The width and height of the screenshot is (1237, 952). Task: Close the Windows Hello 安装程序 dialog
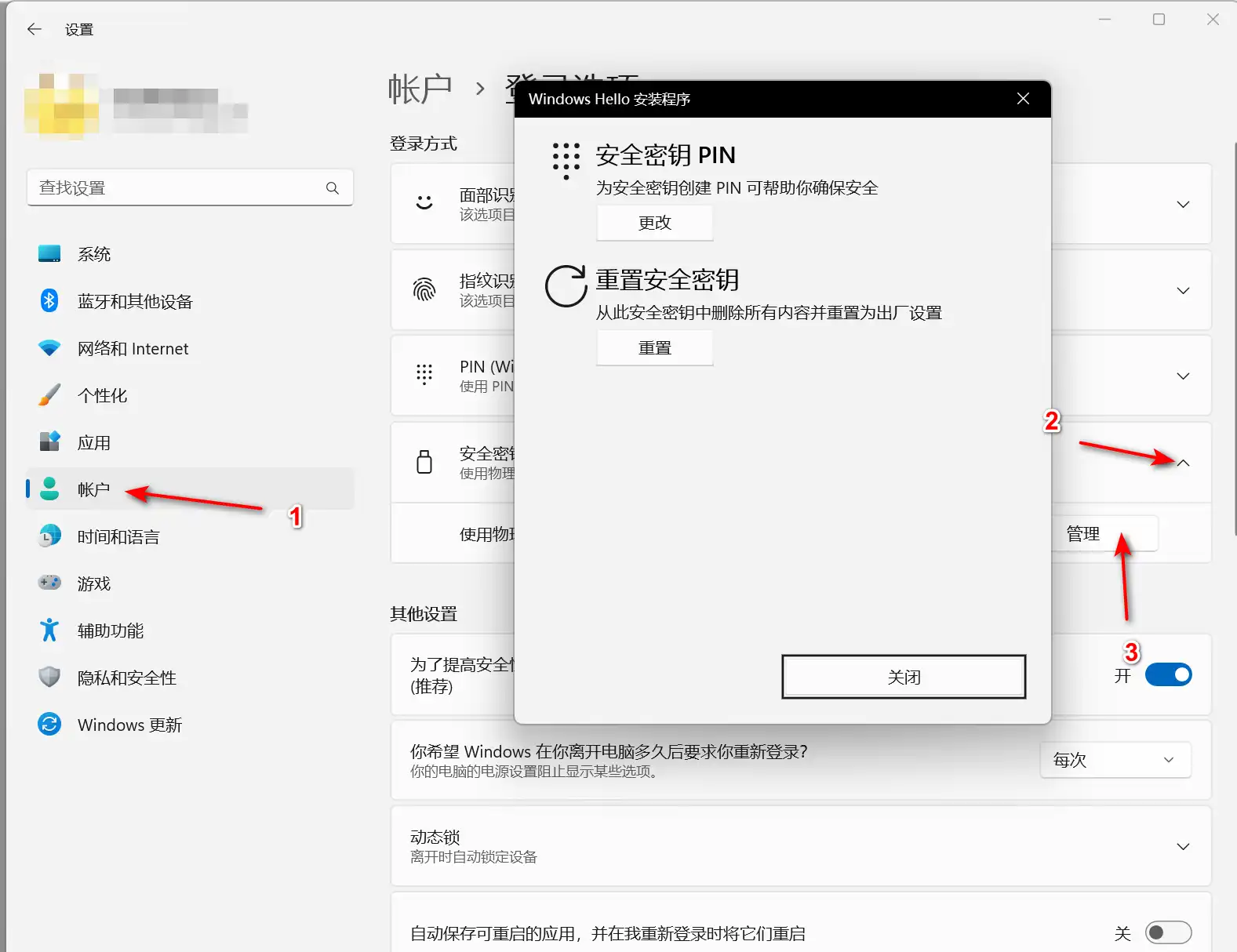(1023, 99)
